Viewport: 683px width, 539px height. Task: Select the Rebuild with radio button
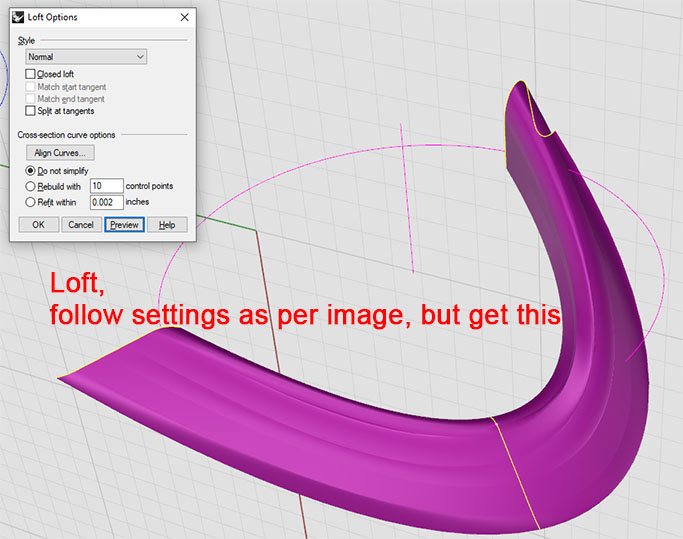(30, 186)
